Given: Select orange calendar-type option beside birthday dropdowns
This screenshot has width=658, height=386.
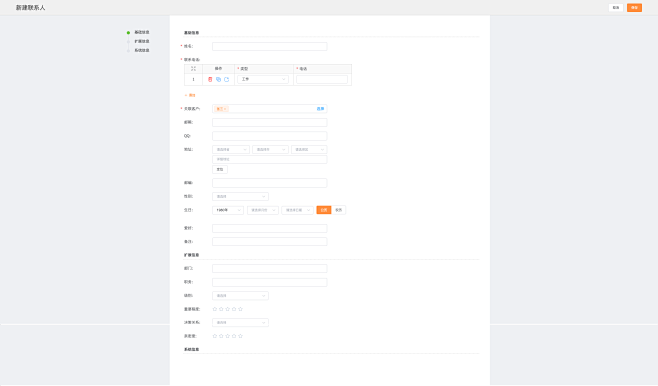Looking at the screenshot, I should 324,210.
